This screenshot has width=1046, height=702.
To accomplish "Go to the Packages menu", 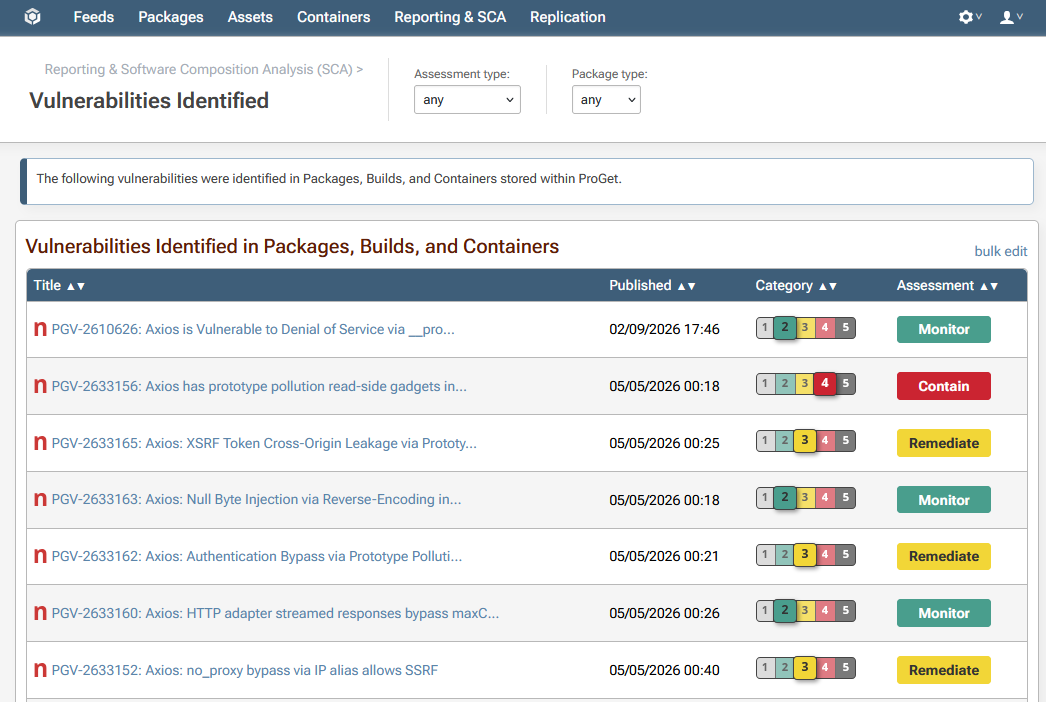I will (x=171, y=17).
